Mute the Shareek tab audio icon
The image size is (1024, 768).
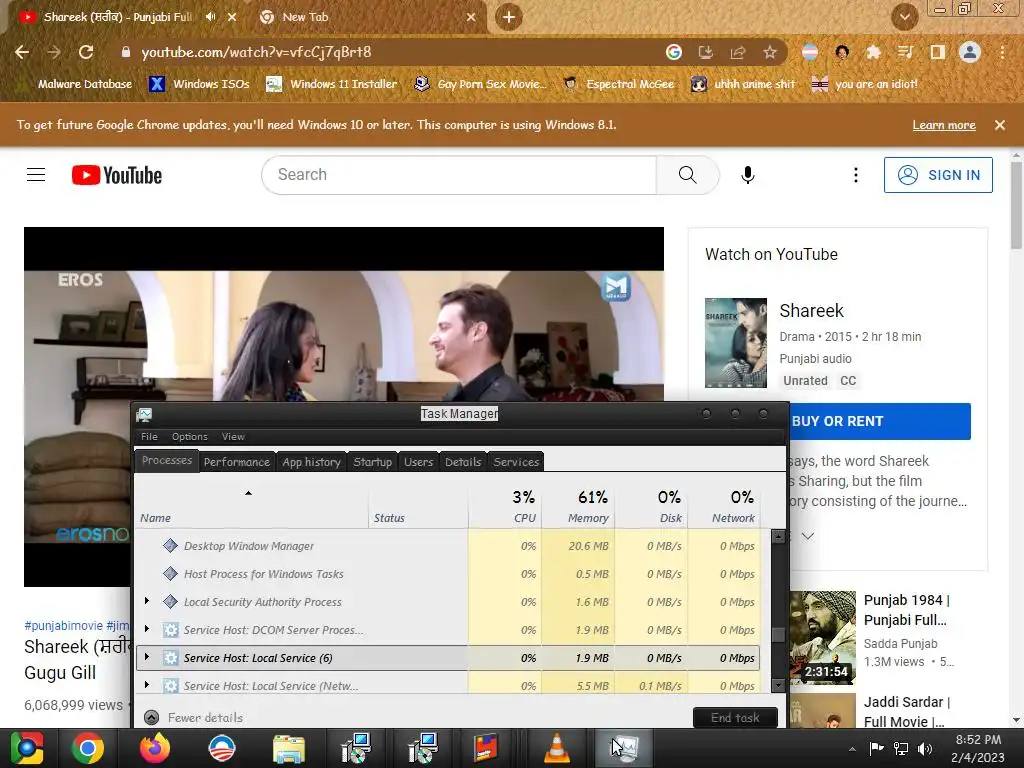[x=210, y=17]
